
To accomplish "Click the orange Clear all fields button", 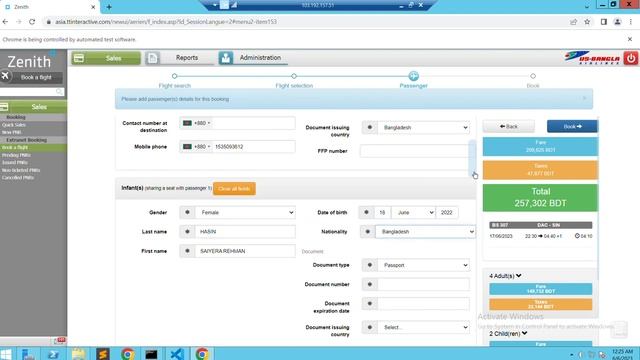I will coord(234,189).
